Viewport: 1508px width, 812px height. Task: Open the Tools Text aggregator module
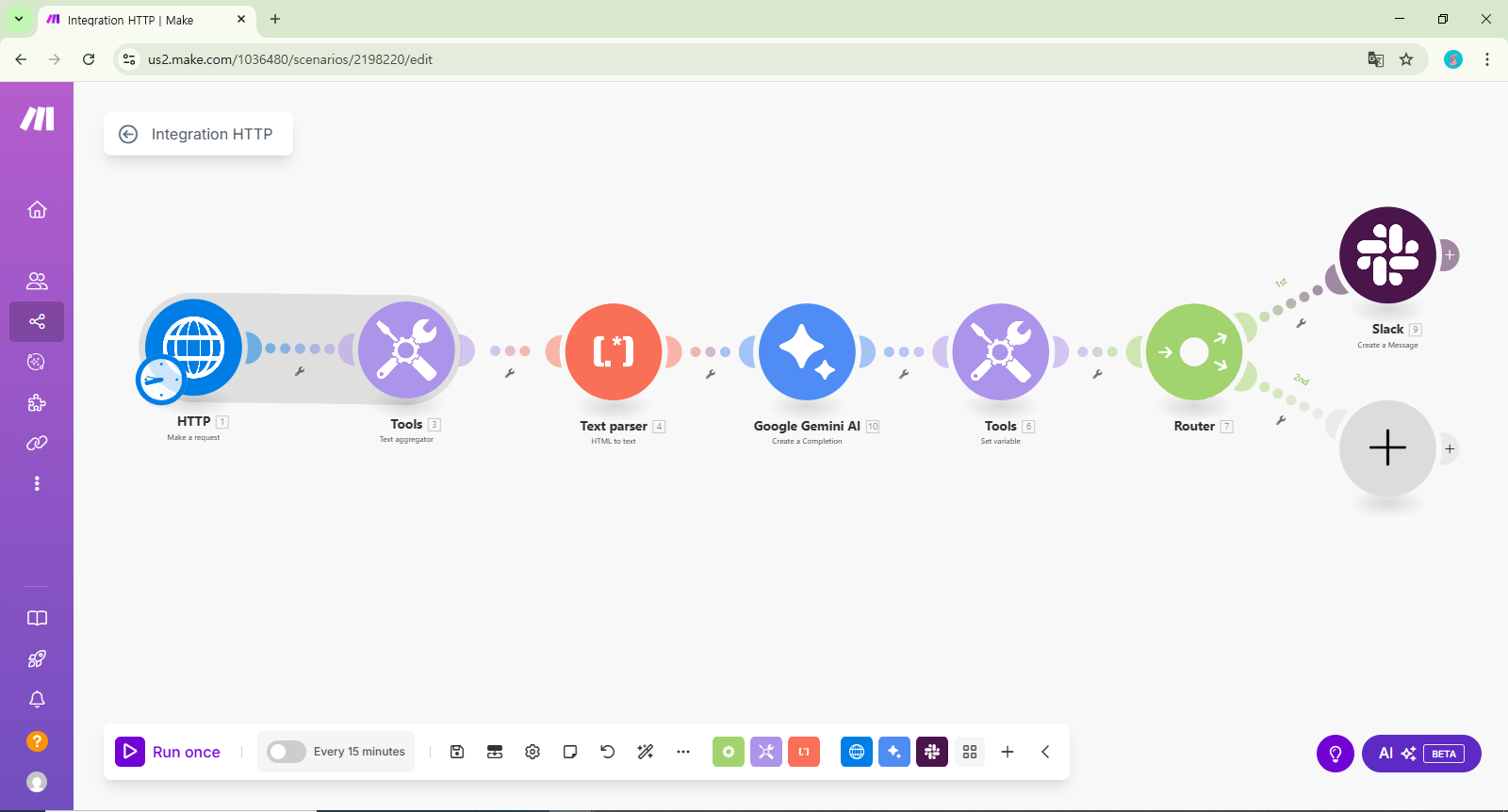pos(407,349)
